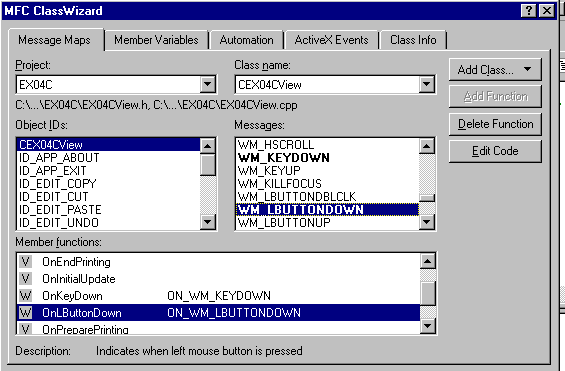Screen dimensions: 565x371
Task: Click the W icon beside OnKeyDown
Action: point(26,296)
